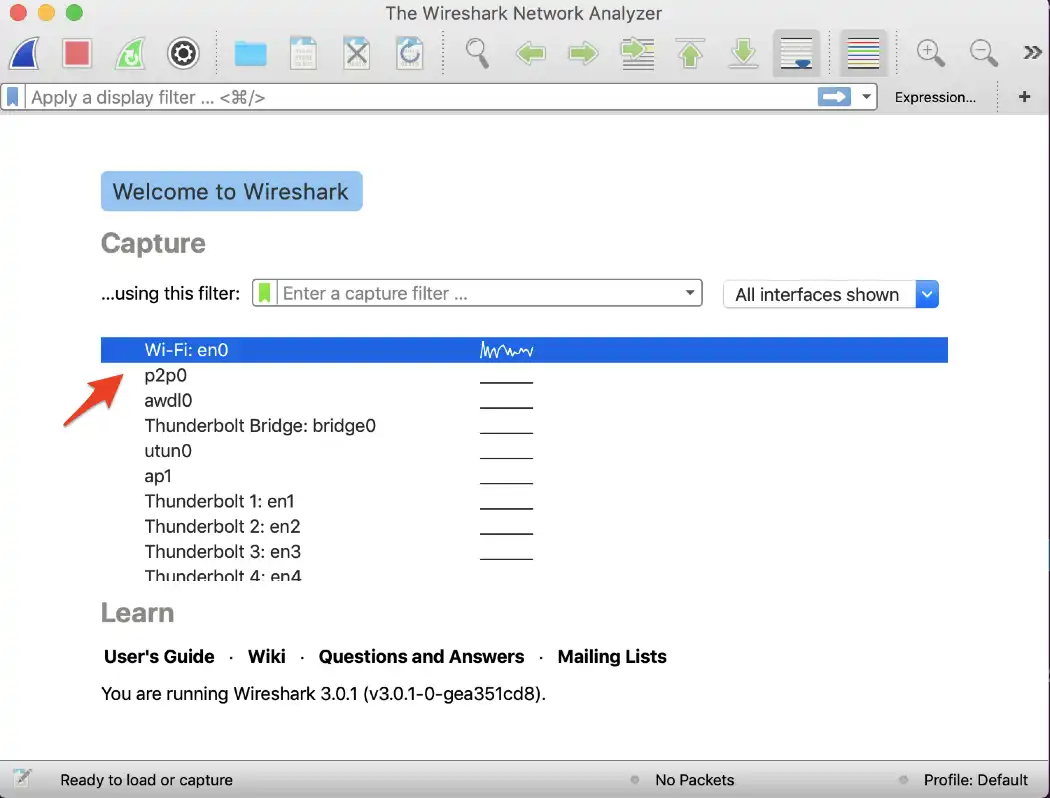Open the Expression... filter builder

click(935, 97)
